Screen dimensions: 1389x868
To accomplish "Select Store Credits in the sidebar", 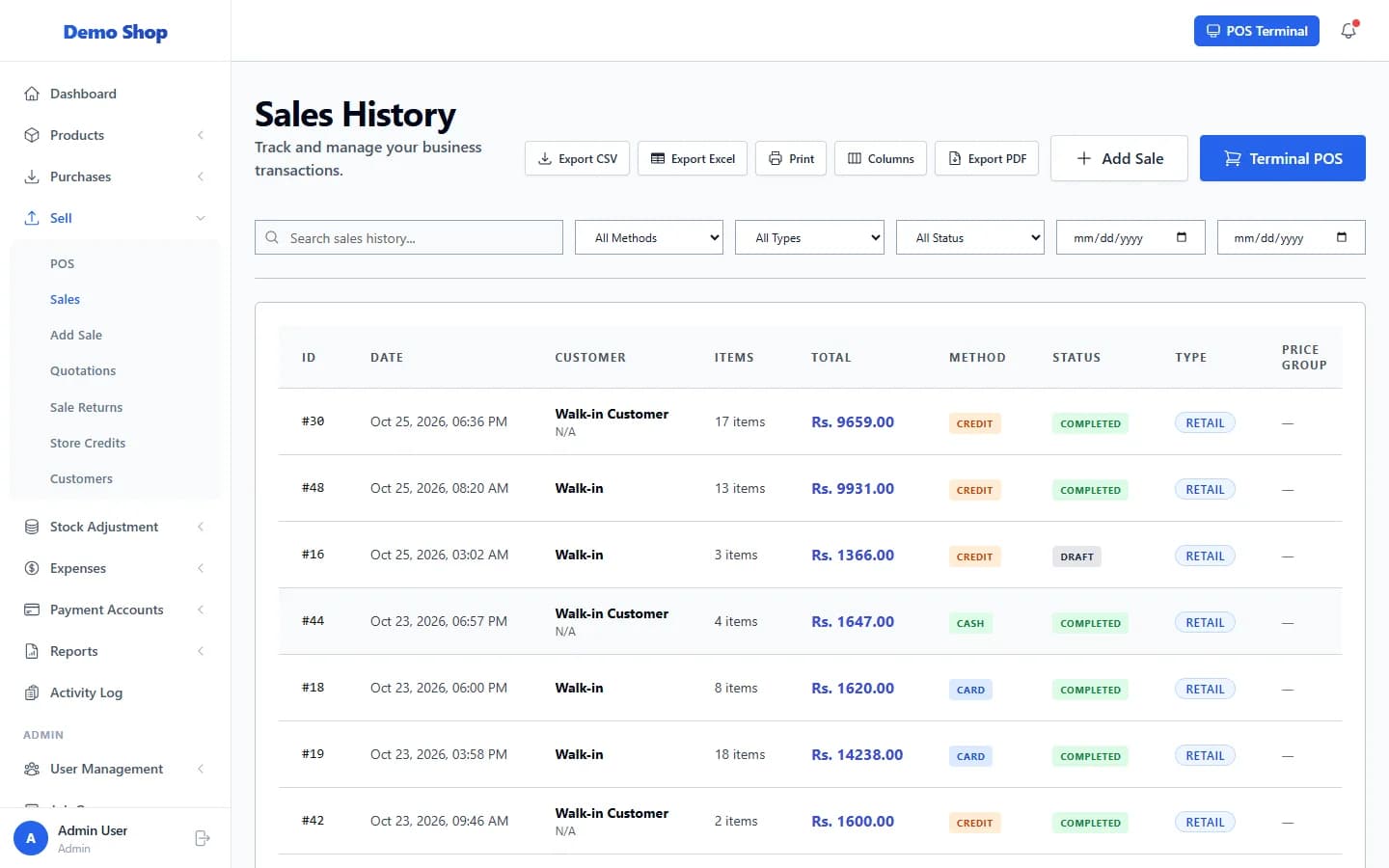I will click(88, 443).
